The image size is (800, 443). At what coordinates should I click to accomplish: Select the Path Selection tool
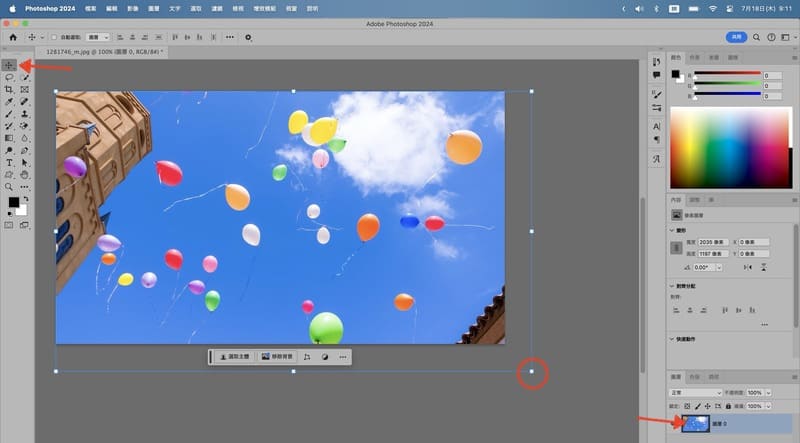tap(24, 163)
